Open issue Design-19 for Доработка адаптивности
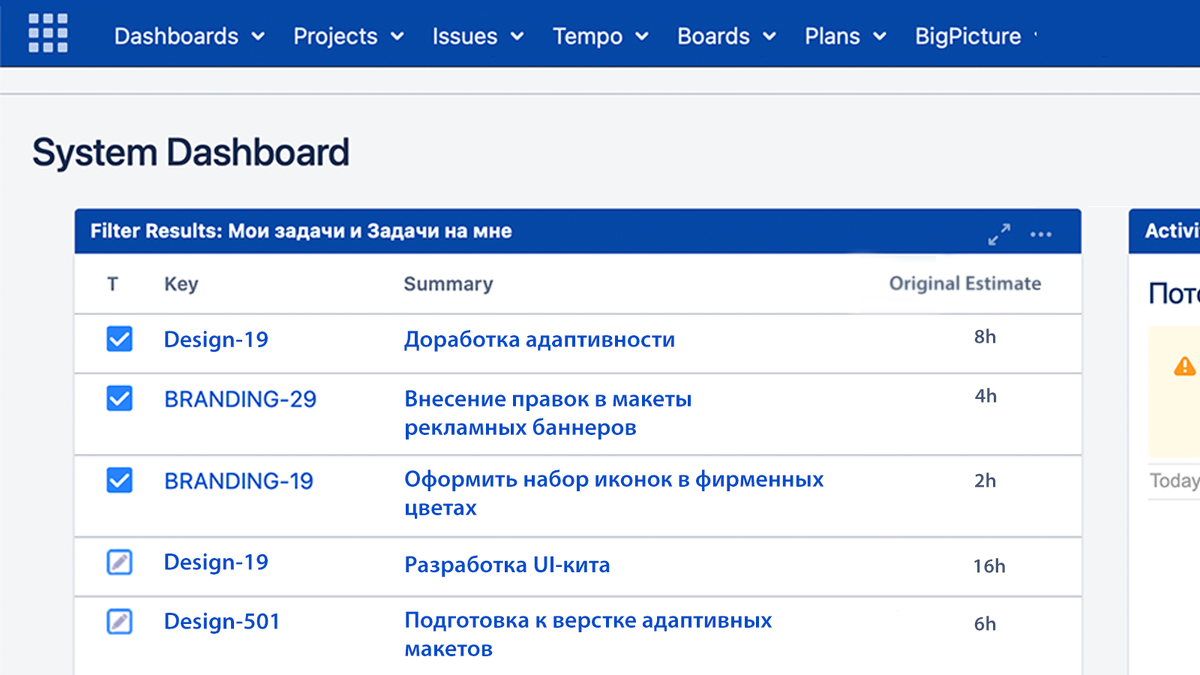 coord(216,340)
